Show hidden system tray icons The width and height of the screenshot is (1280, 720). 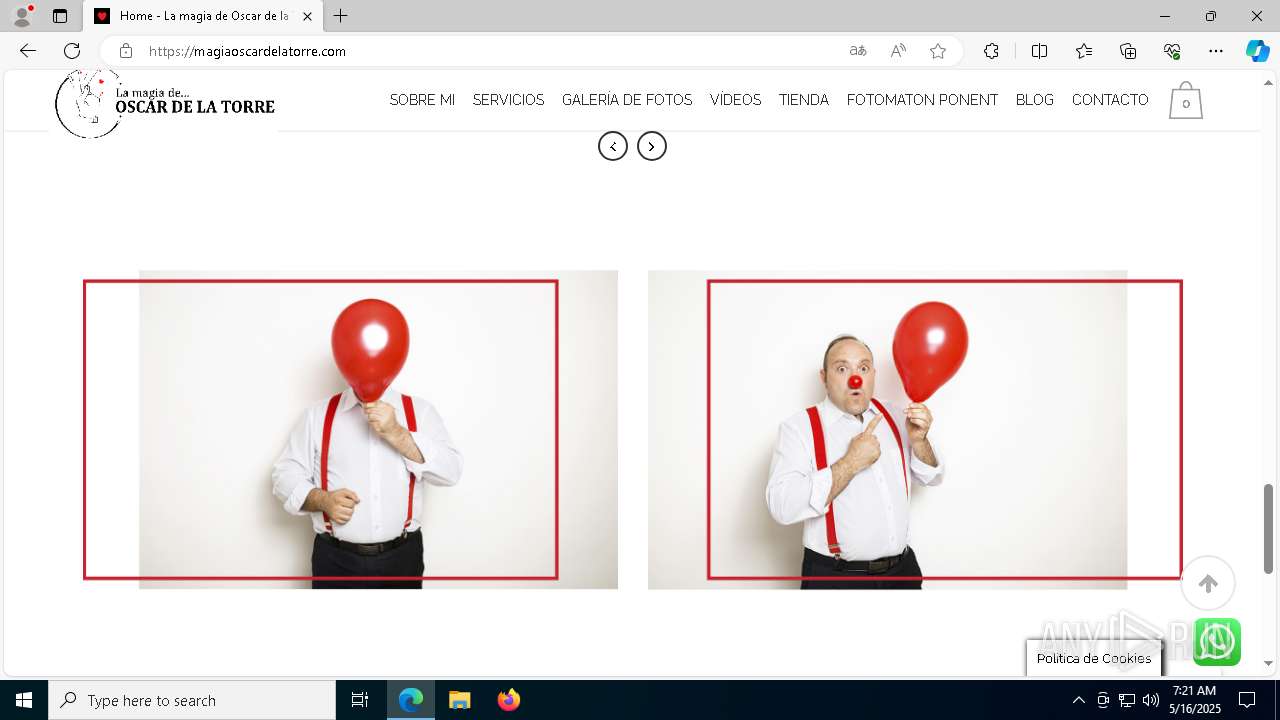coord(1078,700)
